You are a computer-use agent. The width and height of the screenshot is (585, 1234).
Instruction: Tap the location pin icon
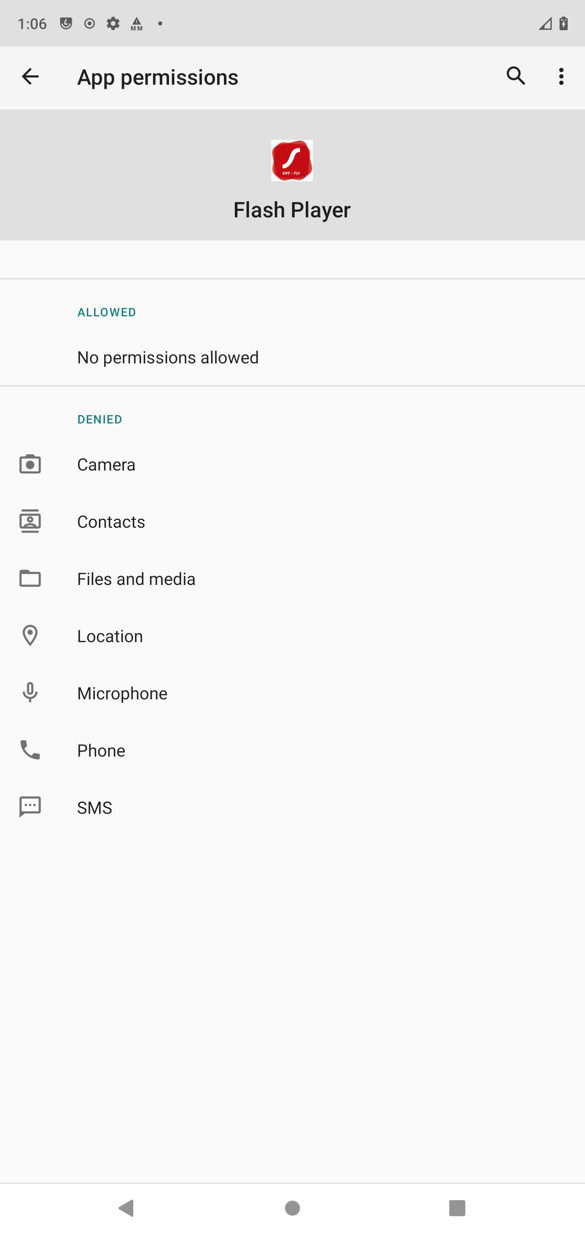click(x=30, y=635)
